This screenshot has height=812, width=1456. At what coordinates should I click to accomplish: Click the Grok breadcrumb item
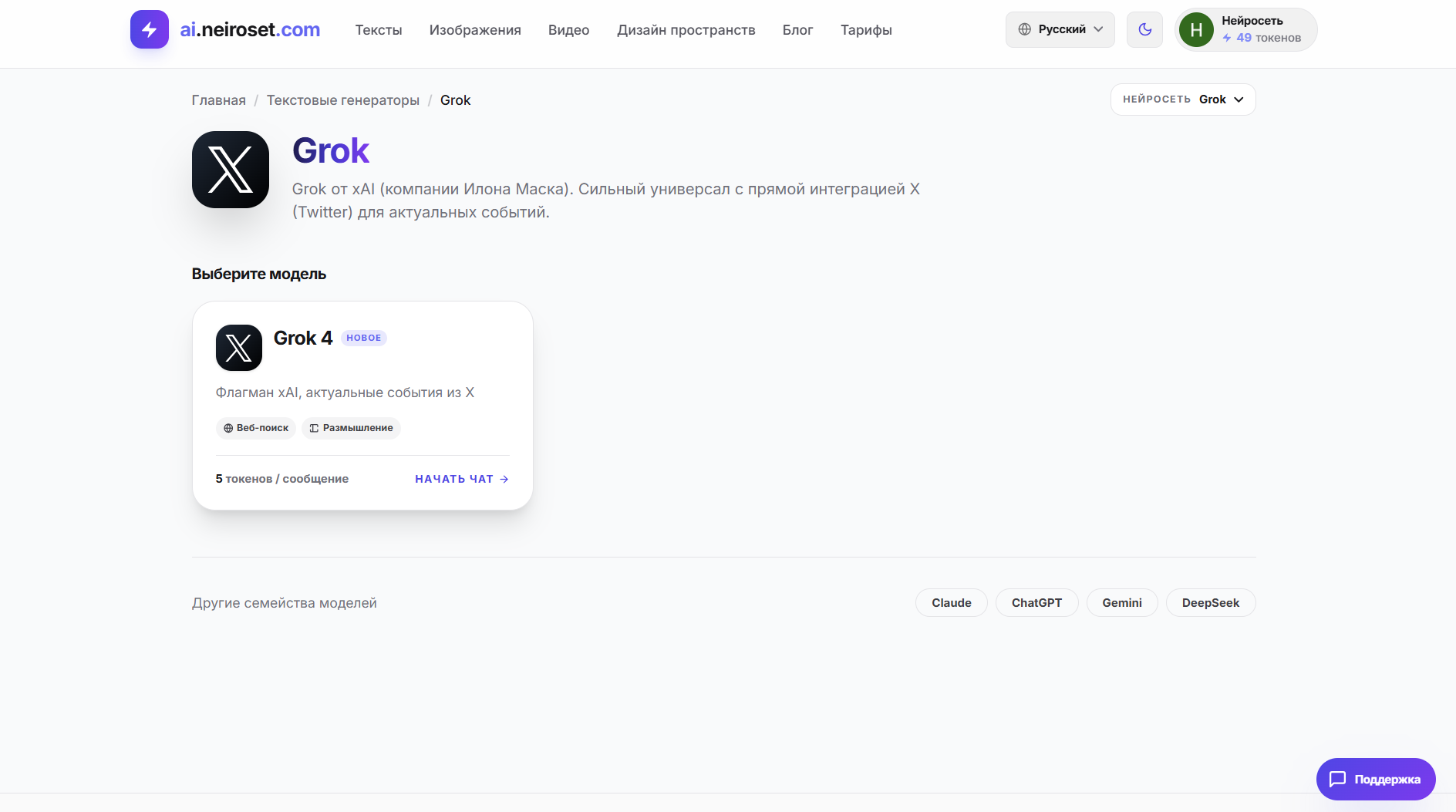pos(455,100)
